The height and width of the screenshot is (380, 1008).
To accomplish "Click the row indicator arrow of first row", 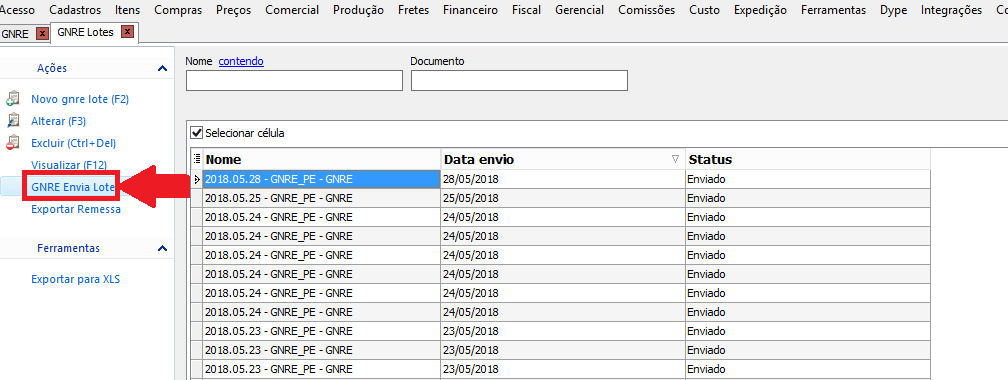I will [197, 179].
